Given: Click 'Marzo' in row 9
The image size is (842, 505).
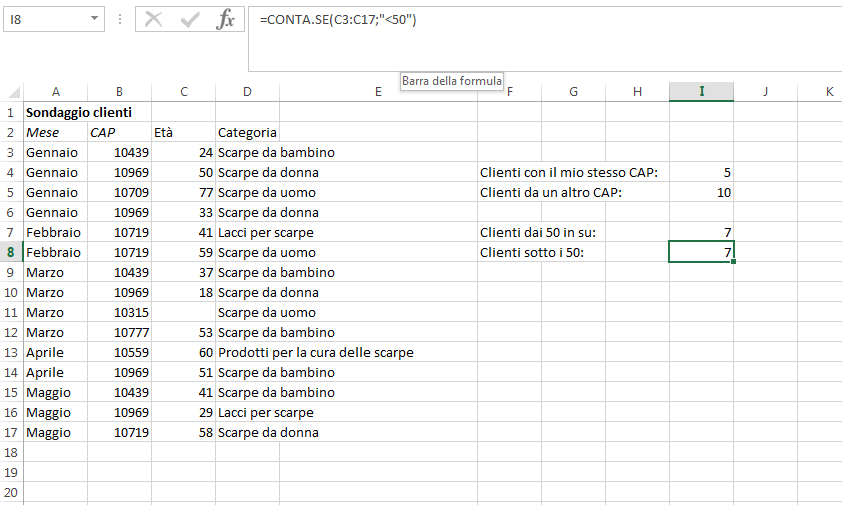Looking at the screenshot, I should tap(55, 272).
